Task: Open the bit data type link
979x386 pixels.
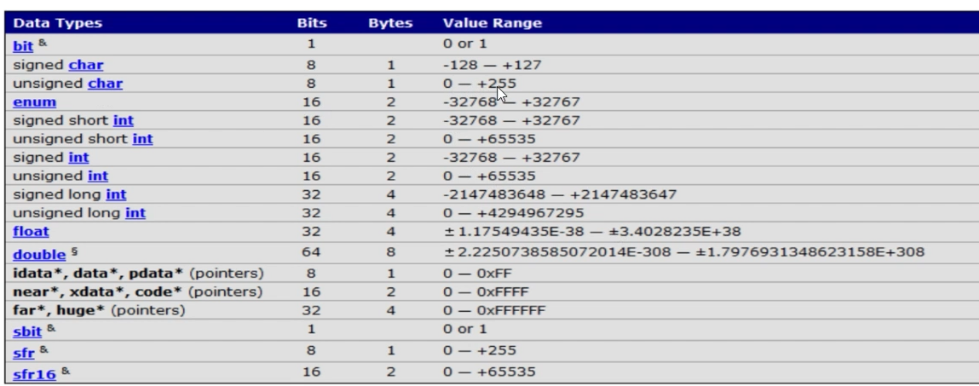Action: tap(23, 46)
